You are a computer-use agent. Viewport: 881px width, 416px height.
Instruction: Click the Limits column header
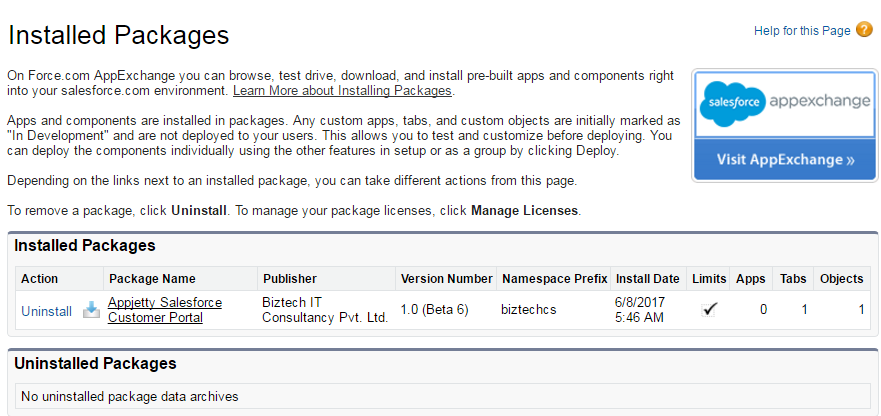(709, 279)
